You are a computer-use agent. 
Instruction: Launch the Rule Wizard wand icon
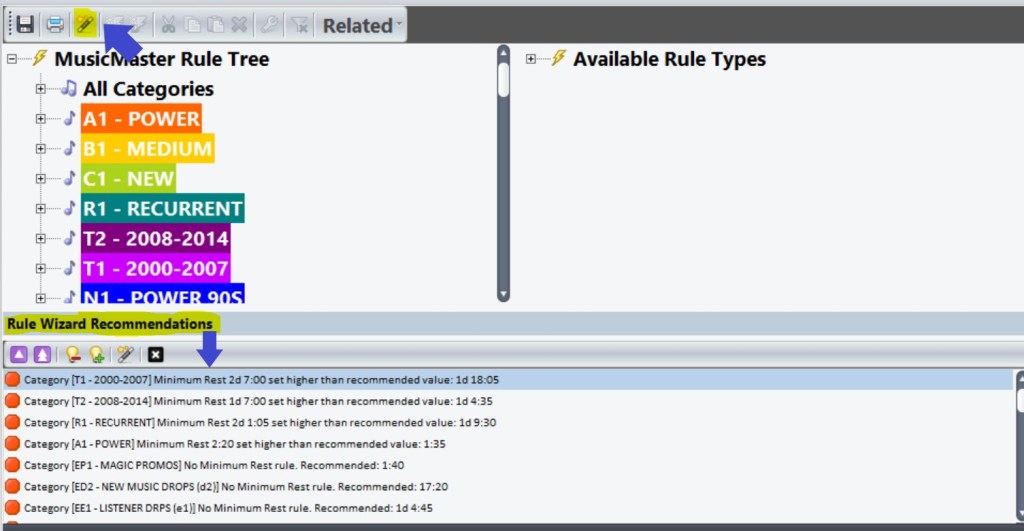(85, 24)
